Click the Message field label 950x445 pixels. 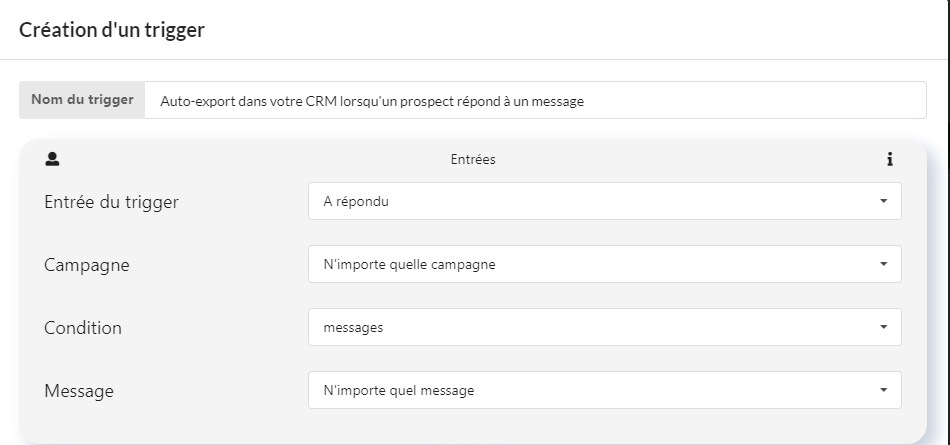[x=79, y=391]
